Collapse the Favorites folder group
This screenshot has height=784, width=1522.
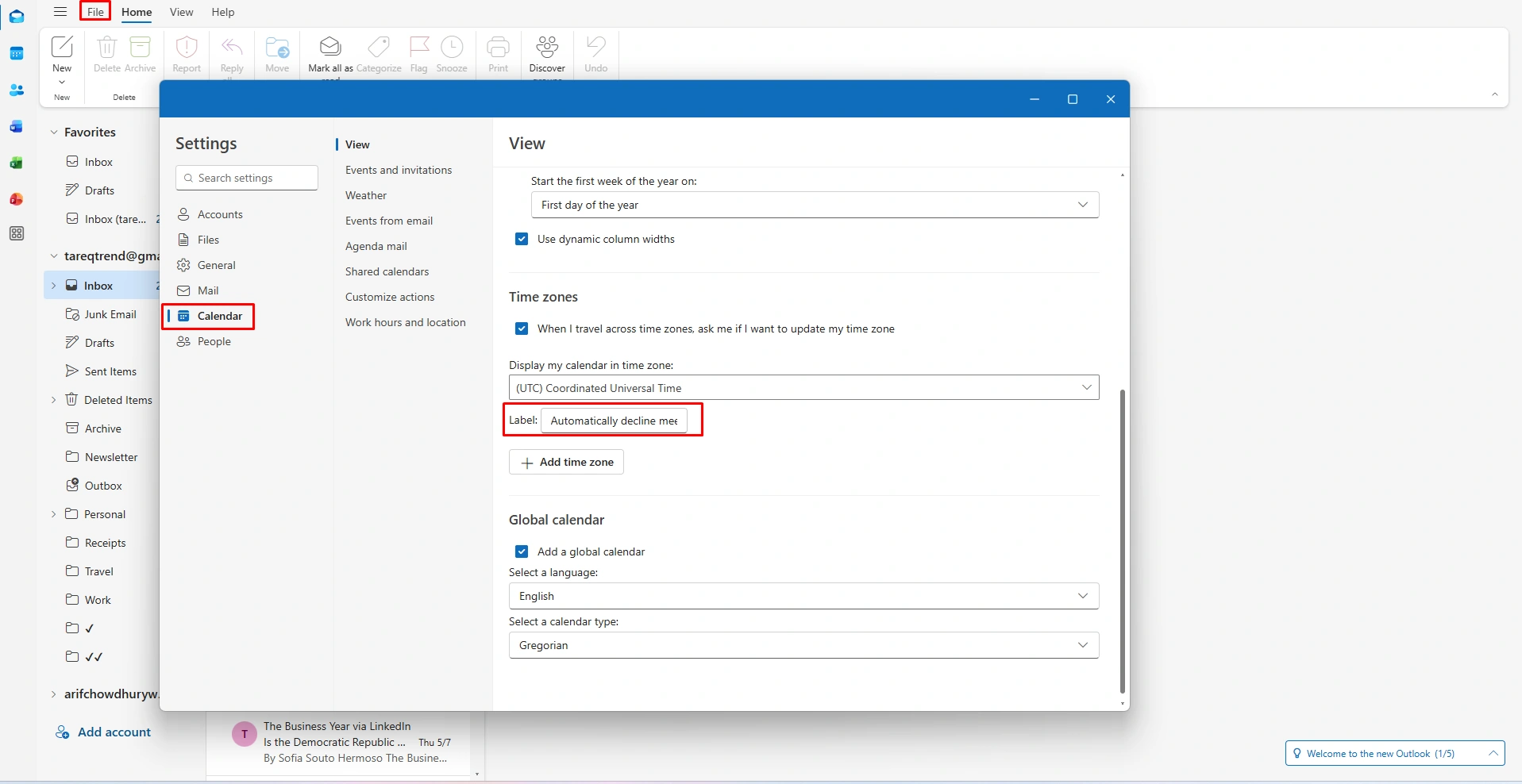[x=54, y=133]
